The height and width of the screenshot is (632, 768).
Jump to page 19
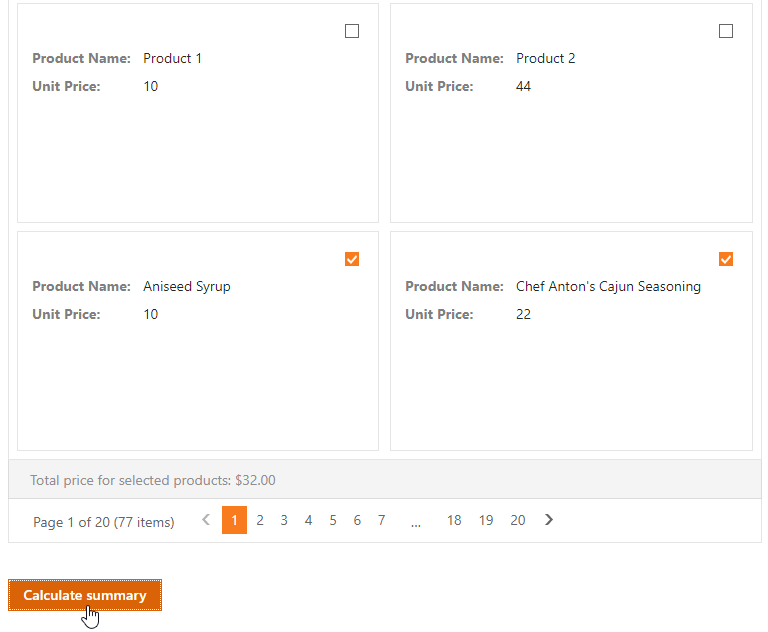click(486, 520)
